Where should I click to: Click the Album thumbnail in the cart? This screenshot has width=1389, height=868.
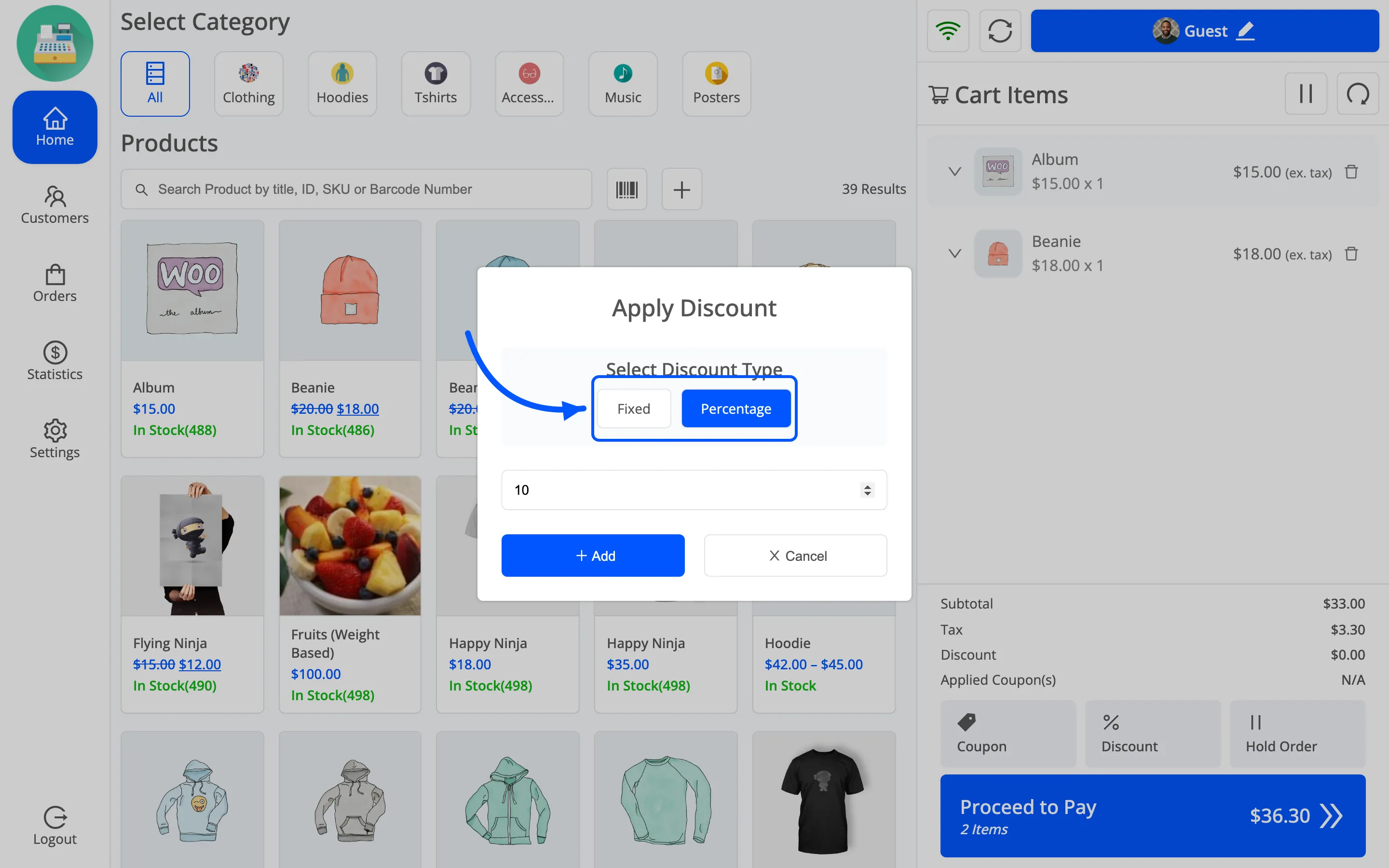click(x=997, y=172)
